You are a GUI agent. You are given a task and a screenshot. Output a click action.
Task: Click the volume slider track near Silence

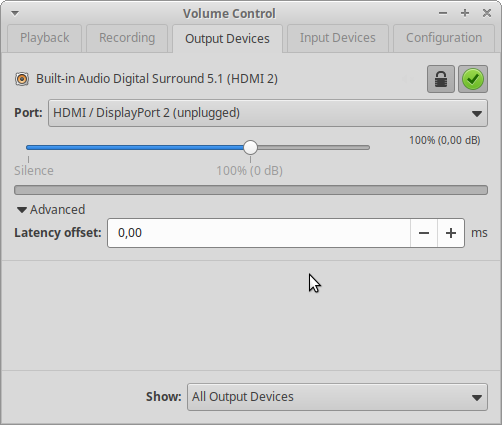[30, 147]
